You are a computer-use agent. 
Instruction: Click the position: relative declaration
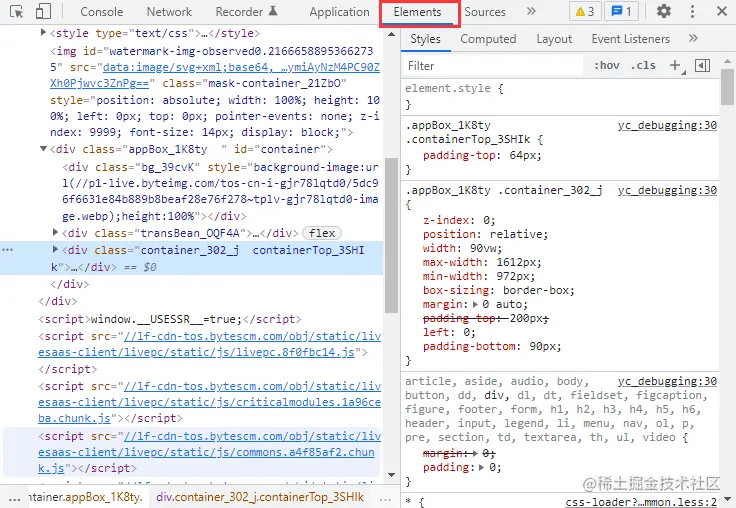coord(485,234)
